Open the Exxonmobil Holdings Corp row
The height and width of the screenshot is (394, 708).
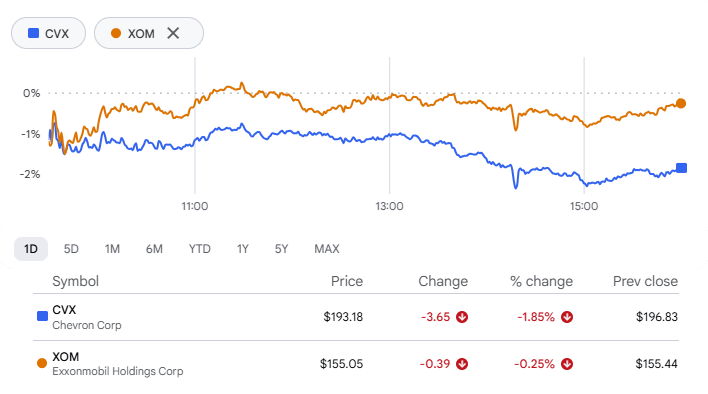tap(356, 364)
